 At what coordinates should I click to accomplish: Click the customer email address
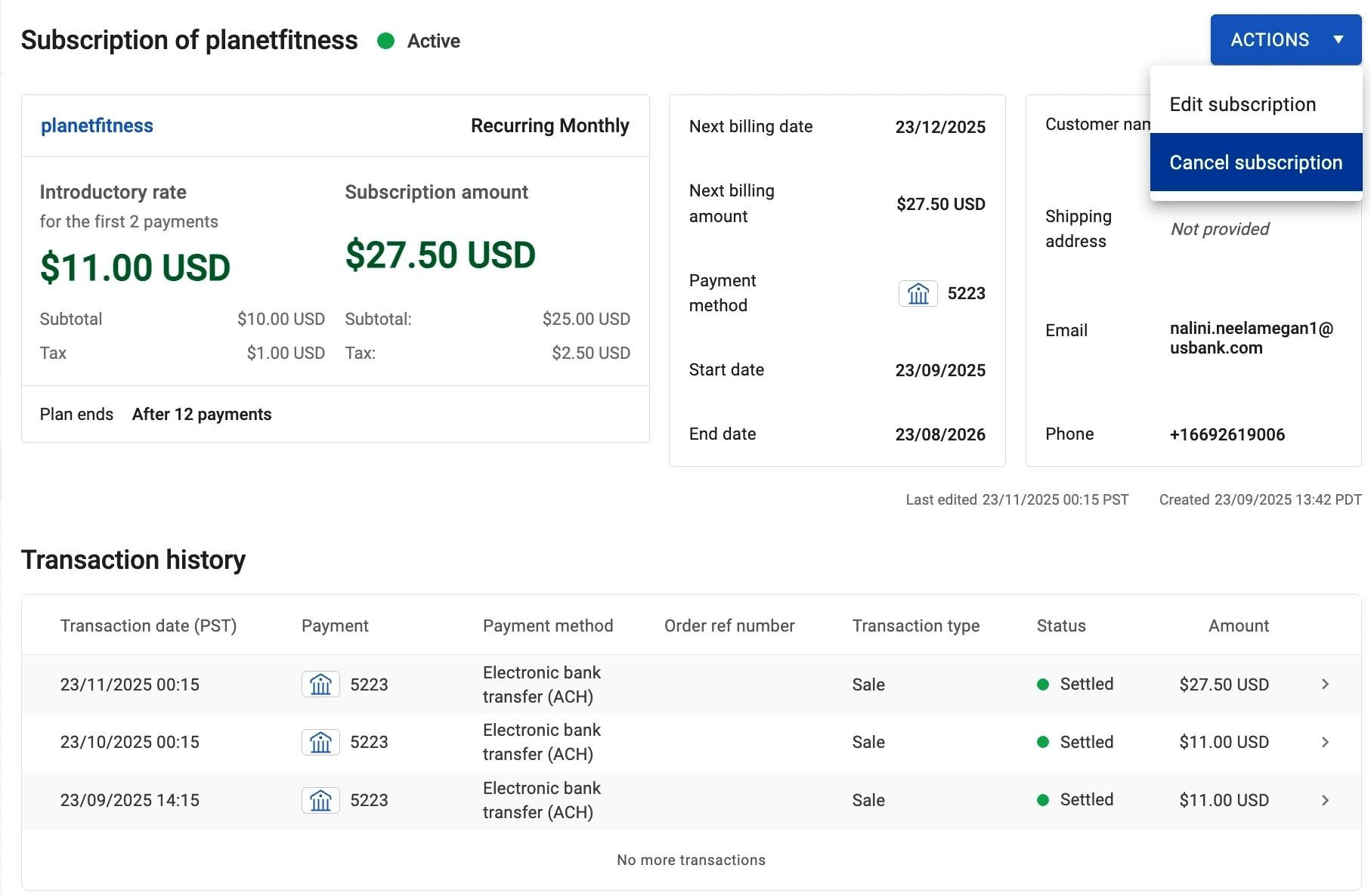(1251, 338)
